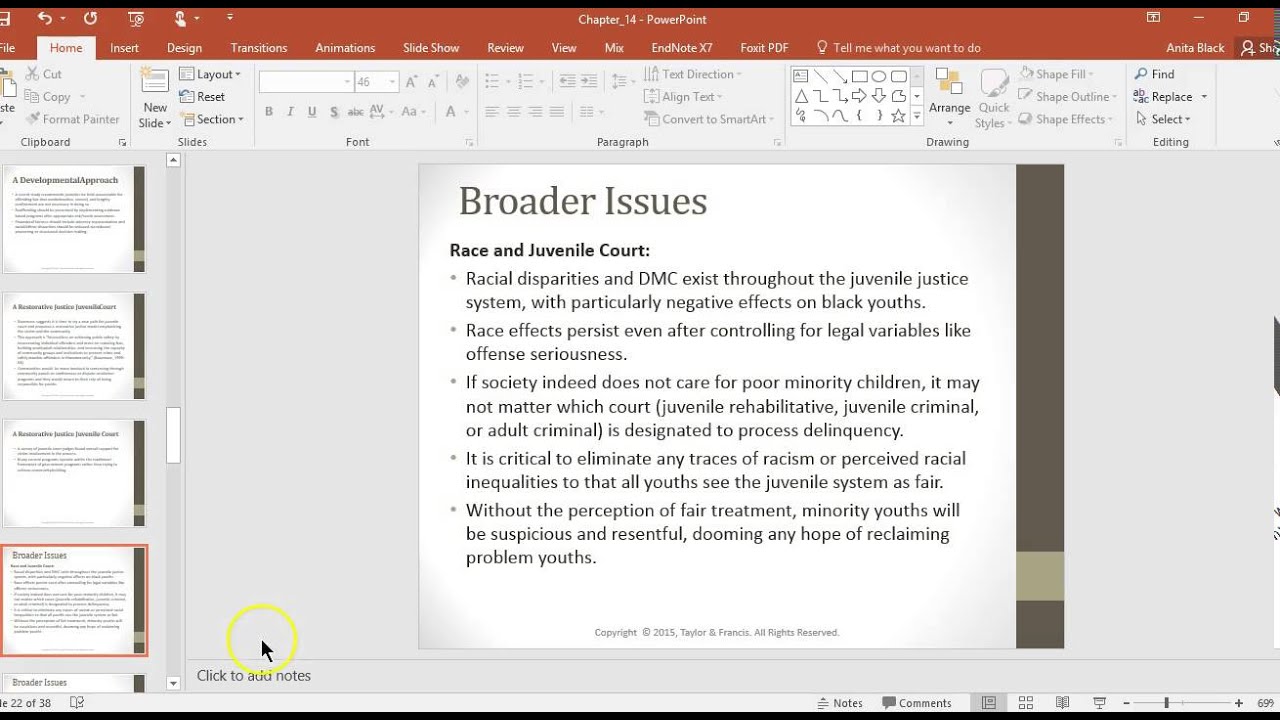Click spell check icon in status bar
The image size is (1280, 720).
77,703
